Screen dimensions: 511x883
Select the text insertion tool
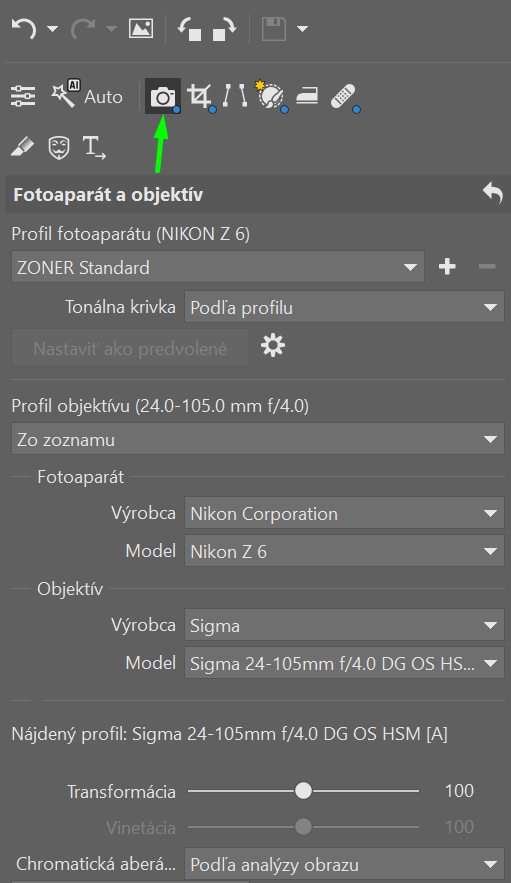pyautogui.click(x=94, y=148)
